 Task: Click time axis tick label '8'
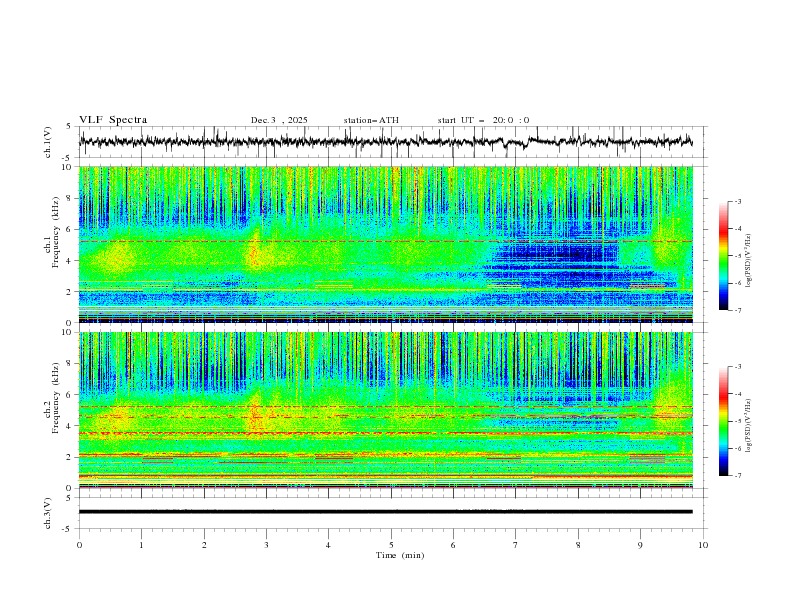(578, 545)
